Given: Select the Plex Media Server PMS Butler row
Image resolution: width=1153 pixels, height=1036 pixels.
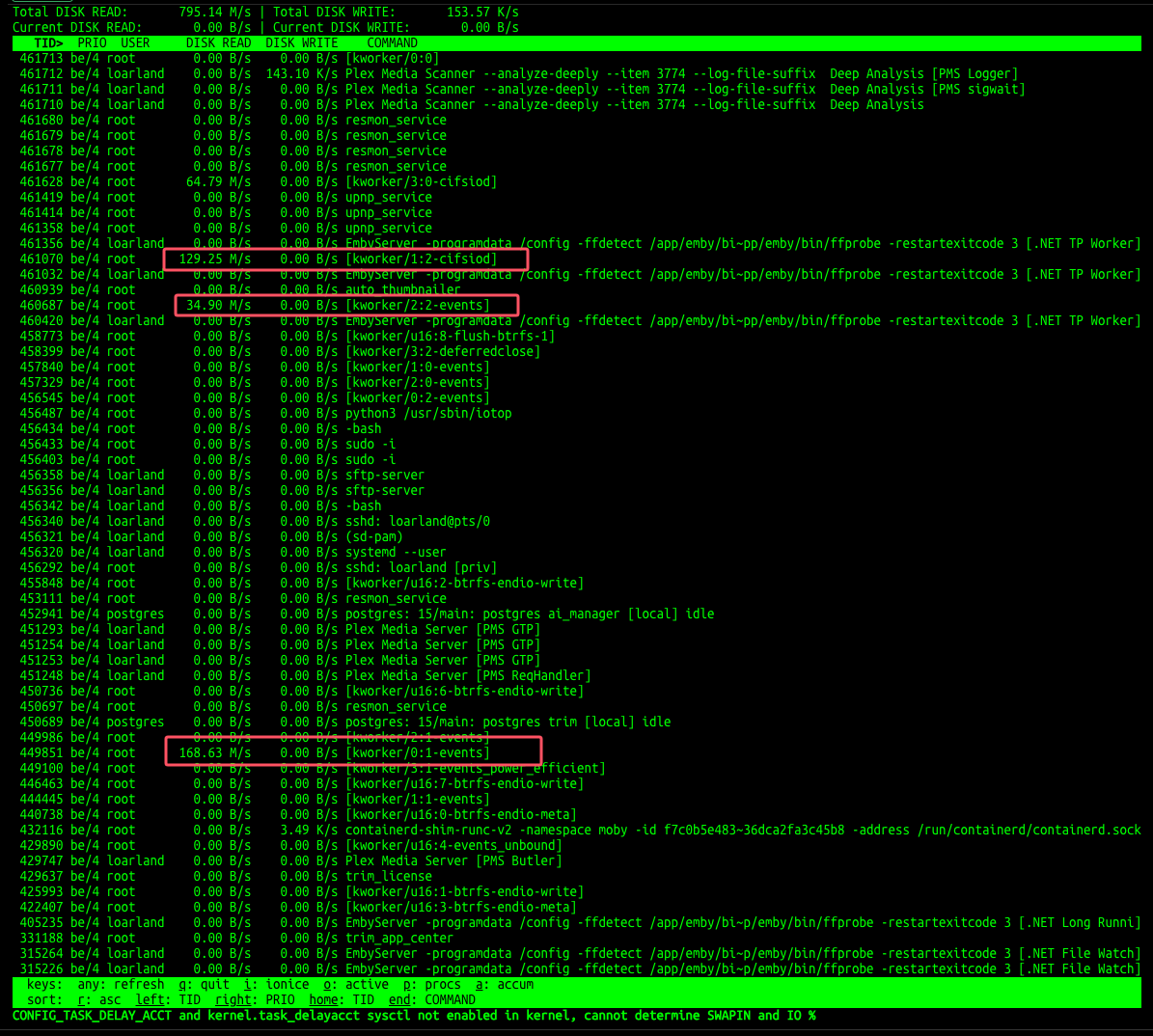Looking at the screenshot, I should click(x=577, y=861).
